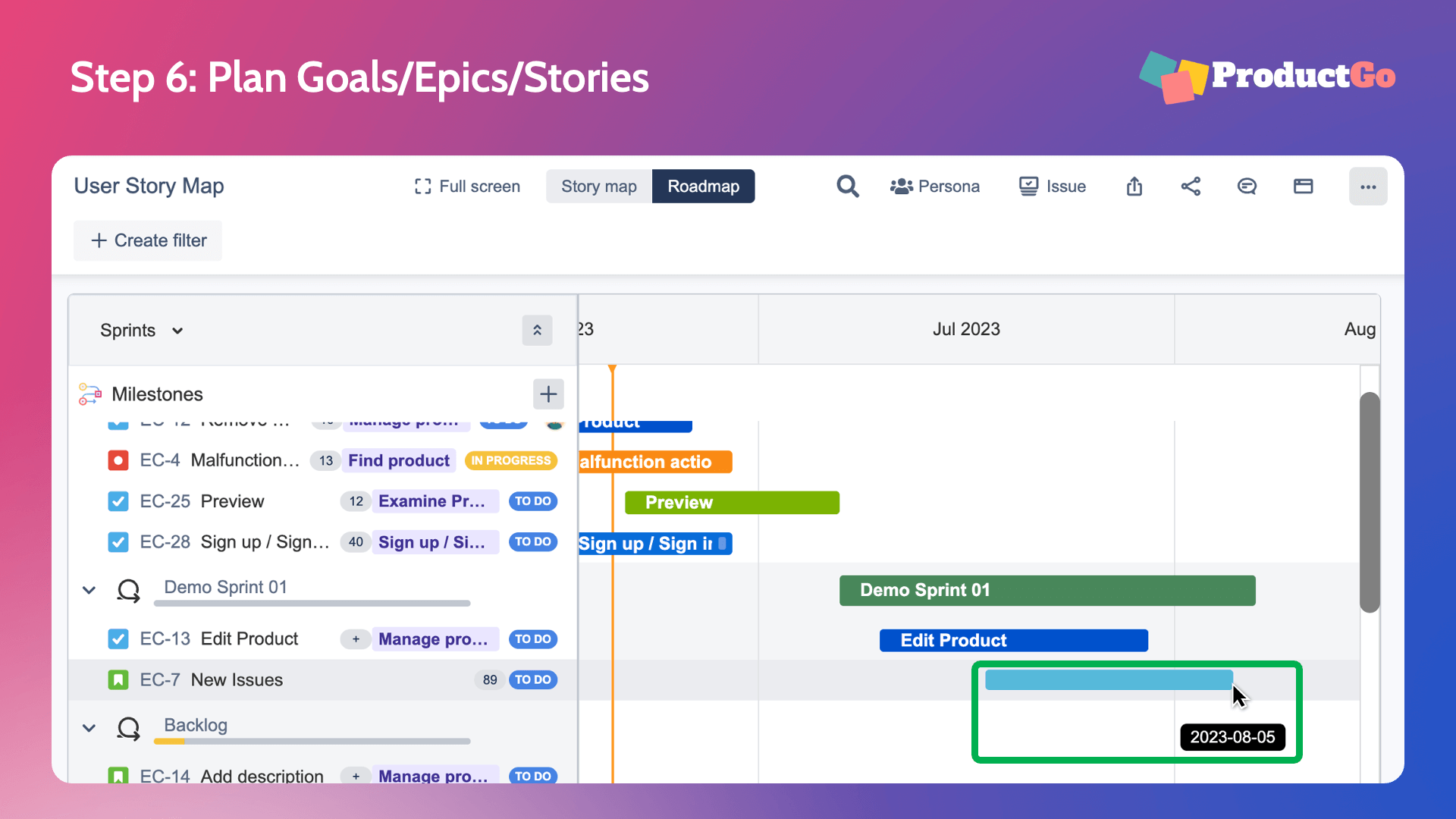Click the Backlog progress bar
Image resolution: width=1456 pixels, height=819 pixels.
[312, 742]
